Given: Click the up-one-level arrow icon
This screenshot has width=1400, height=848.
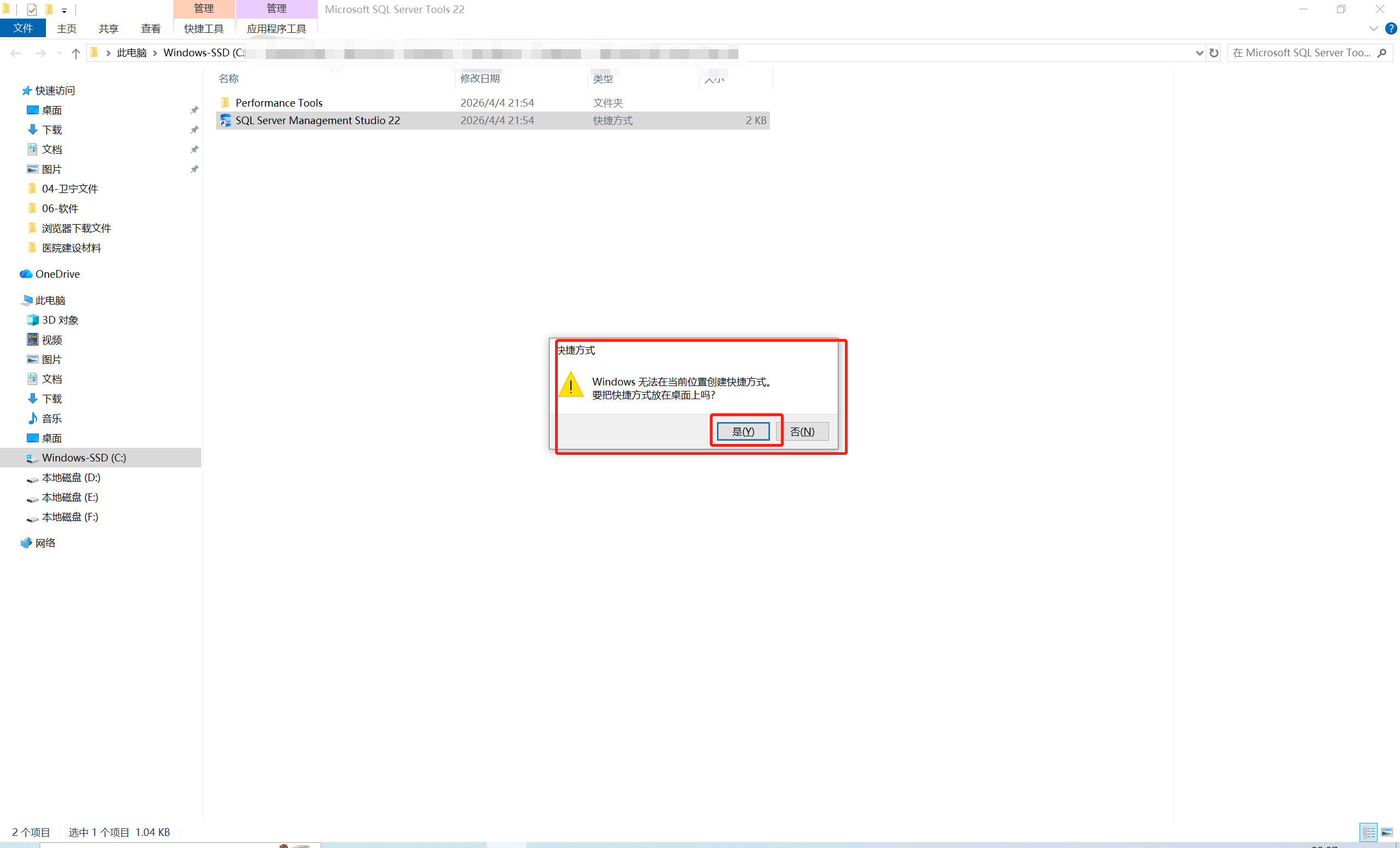Looking at the screenshot, I should [x=75, y=53].
